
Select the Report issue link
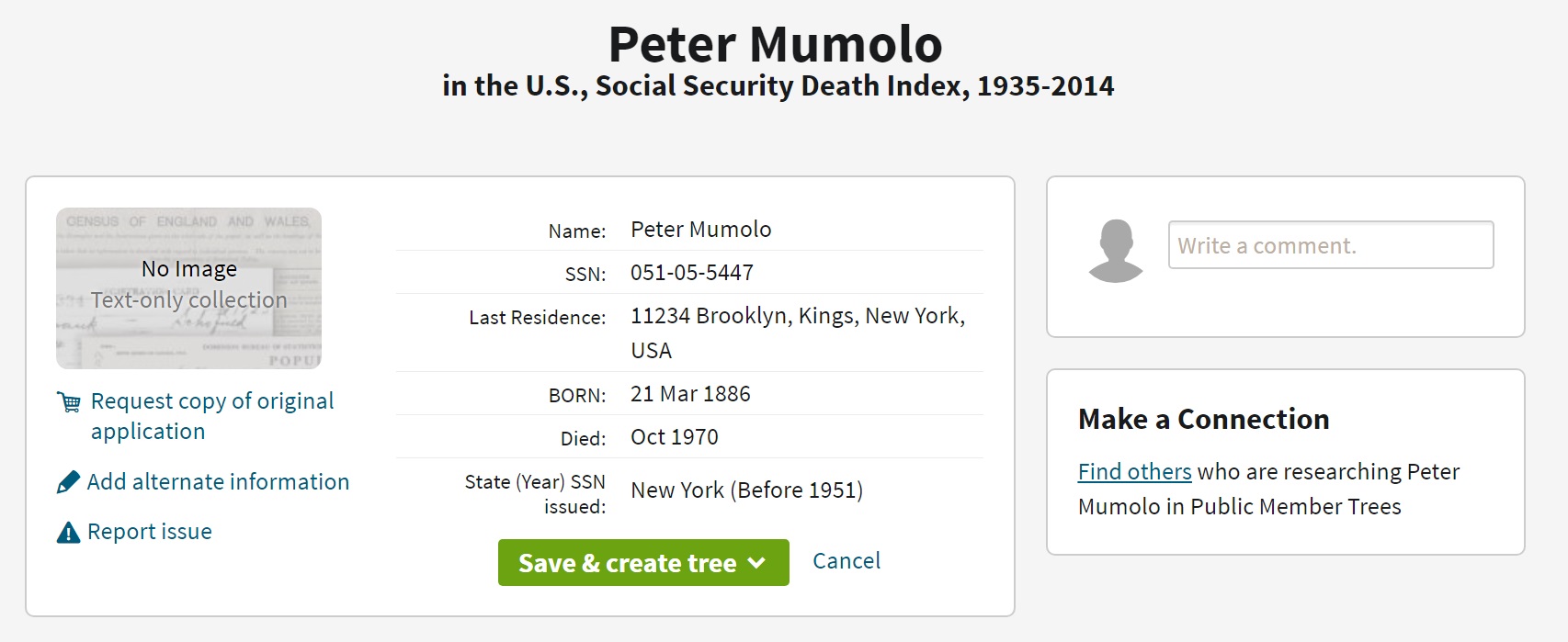(149, 532)
